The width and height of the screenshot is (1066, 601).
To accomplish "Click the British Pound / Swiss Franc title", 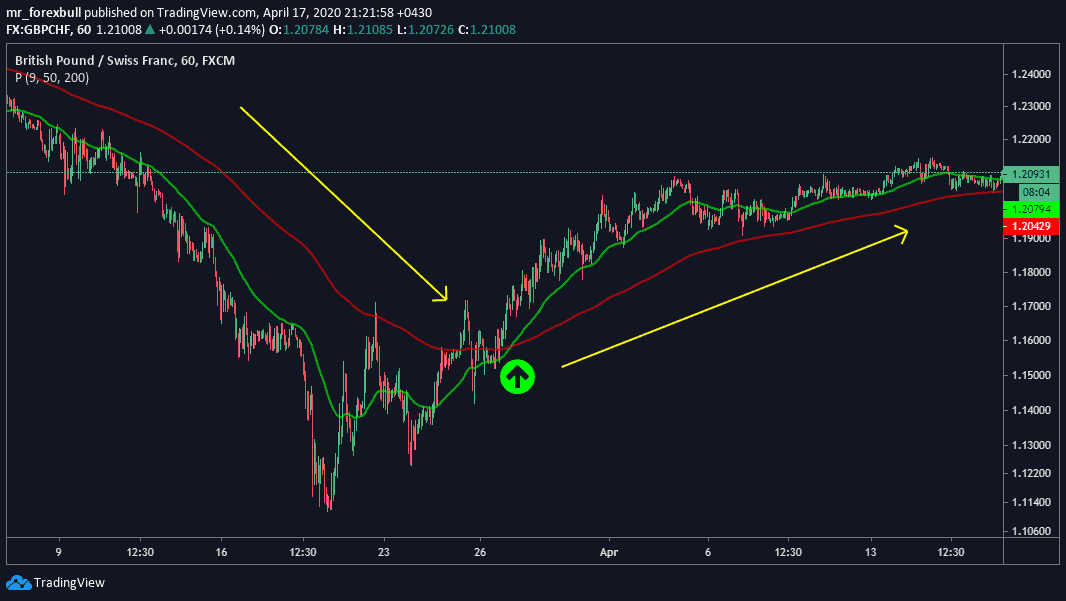I will (98, 61).
